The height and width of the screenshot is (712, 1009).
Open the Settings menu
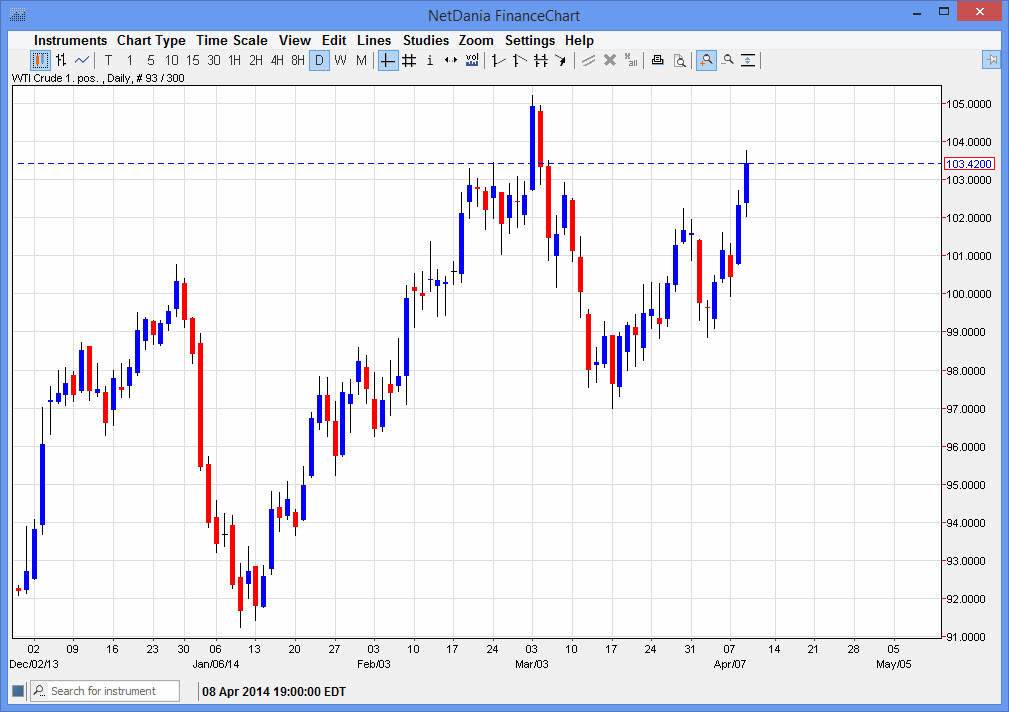click(x=529, y=40)
